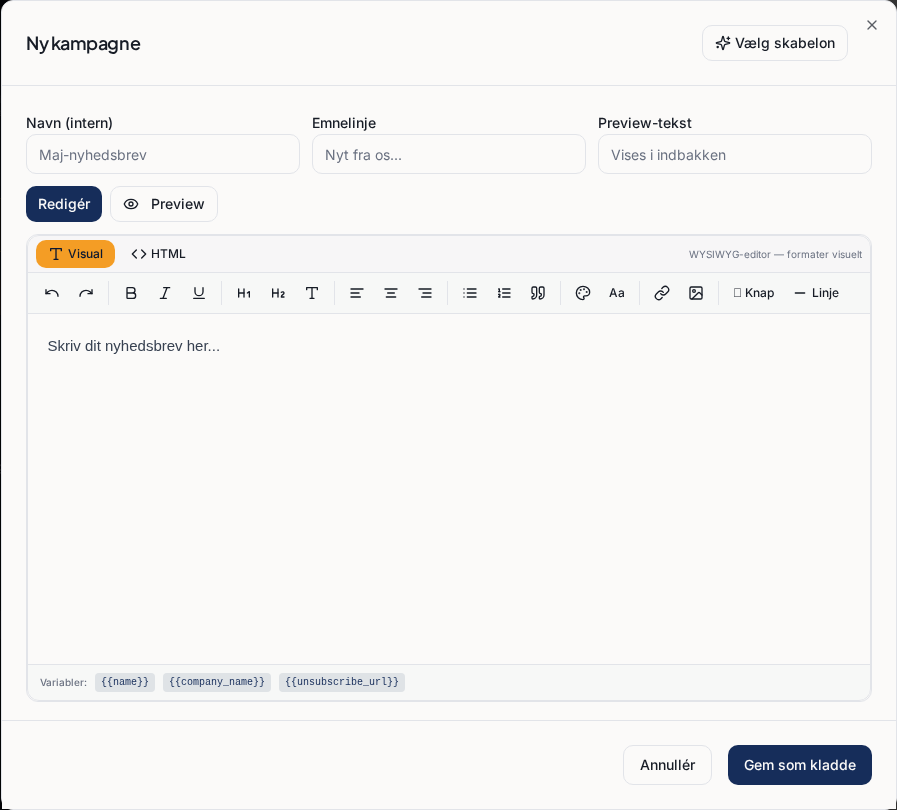Align text right
Screen dimensions: 897x810
click(425, 293)
